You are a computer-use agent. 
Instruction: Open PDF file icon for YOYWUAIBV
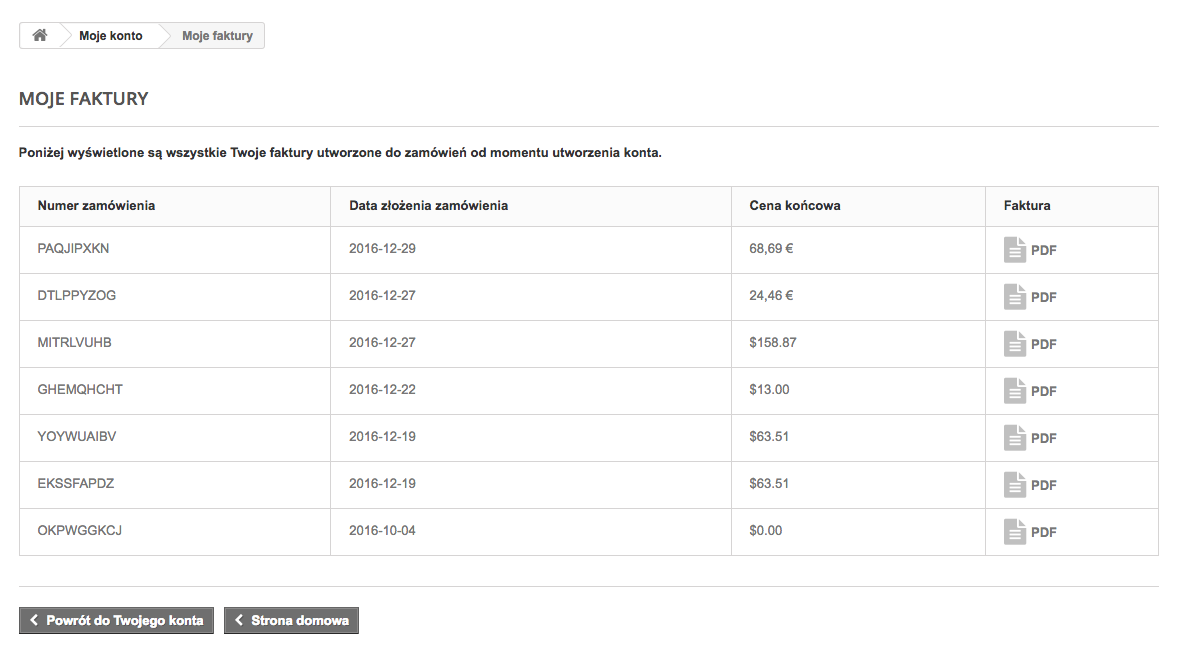point(1015,438)
